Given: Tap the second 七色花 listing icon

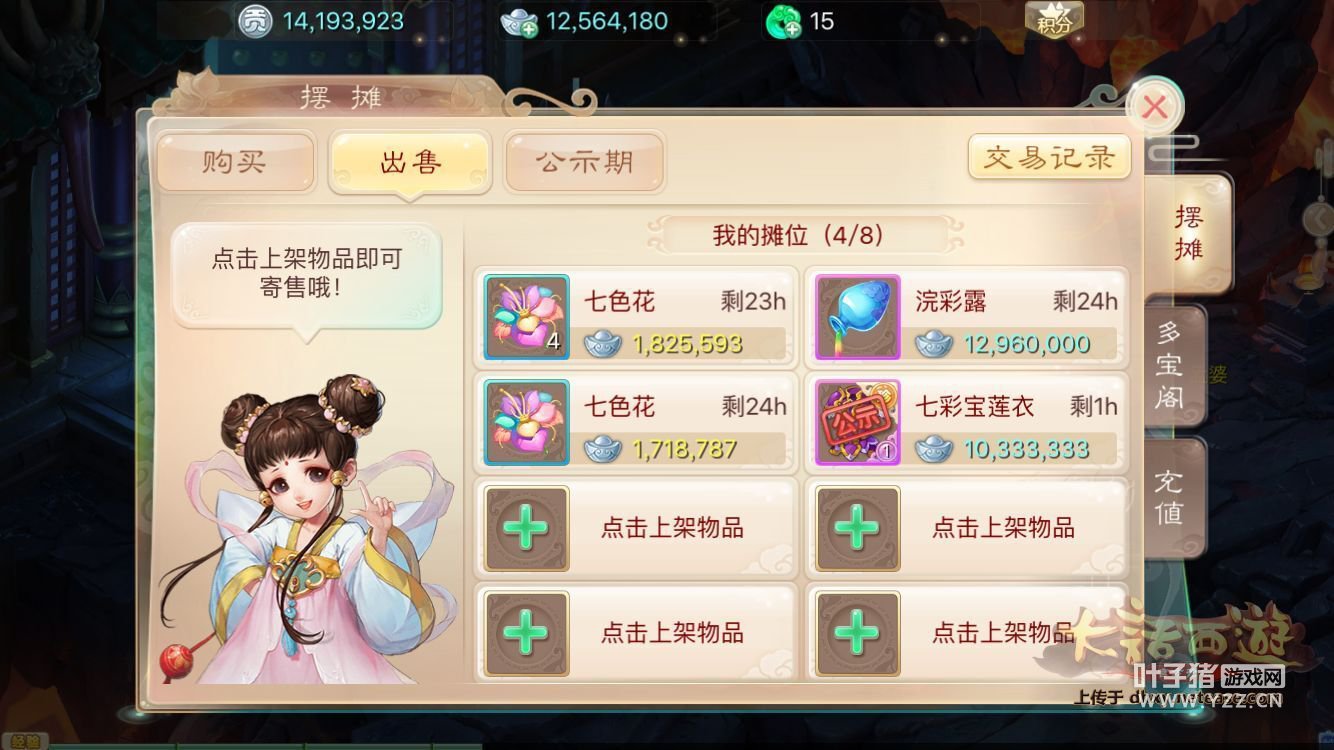Looking at the screenshot, I should point(527,422).
